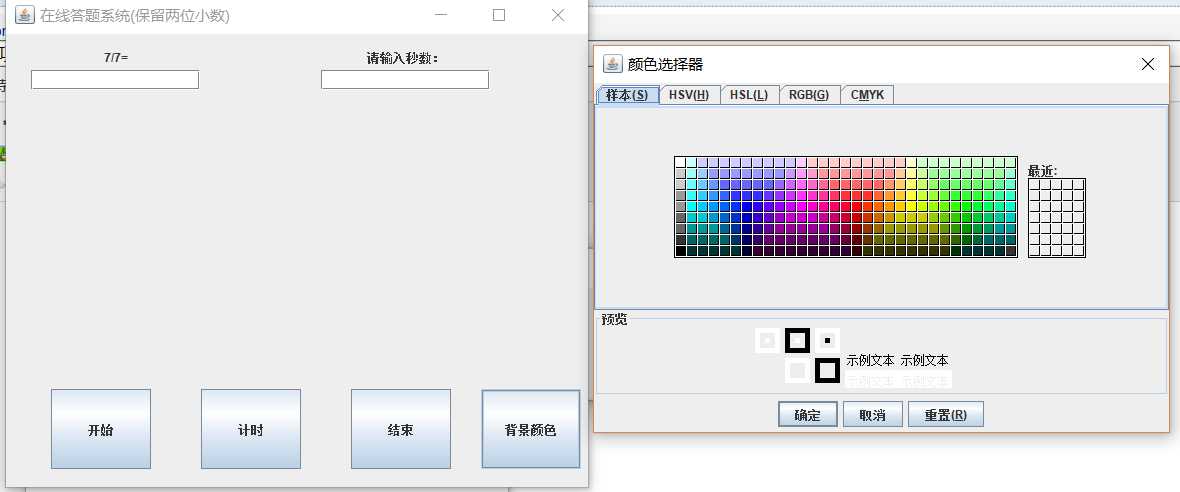1180x492 pixels.
Task: Click the 请输入秒数： label
Action: coord(403,58)
